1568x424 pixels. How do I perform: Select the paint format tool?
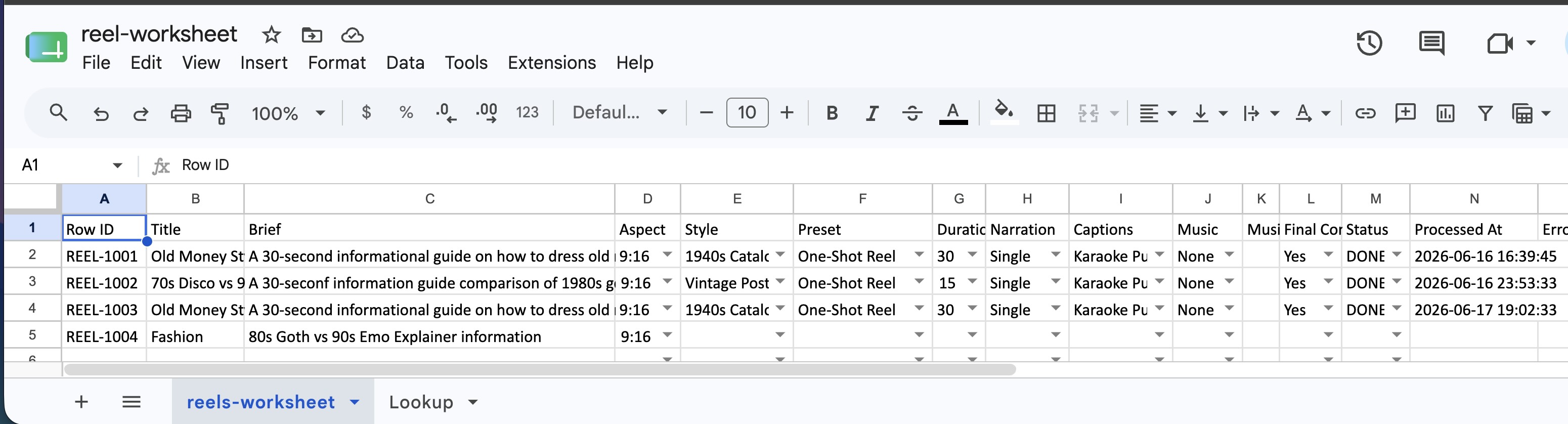click(x=220, y=113)
